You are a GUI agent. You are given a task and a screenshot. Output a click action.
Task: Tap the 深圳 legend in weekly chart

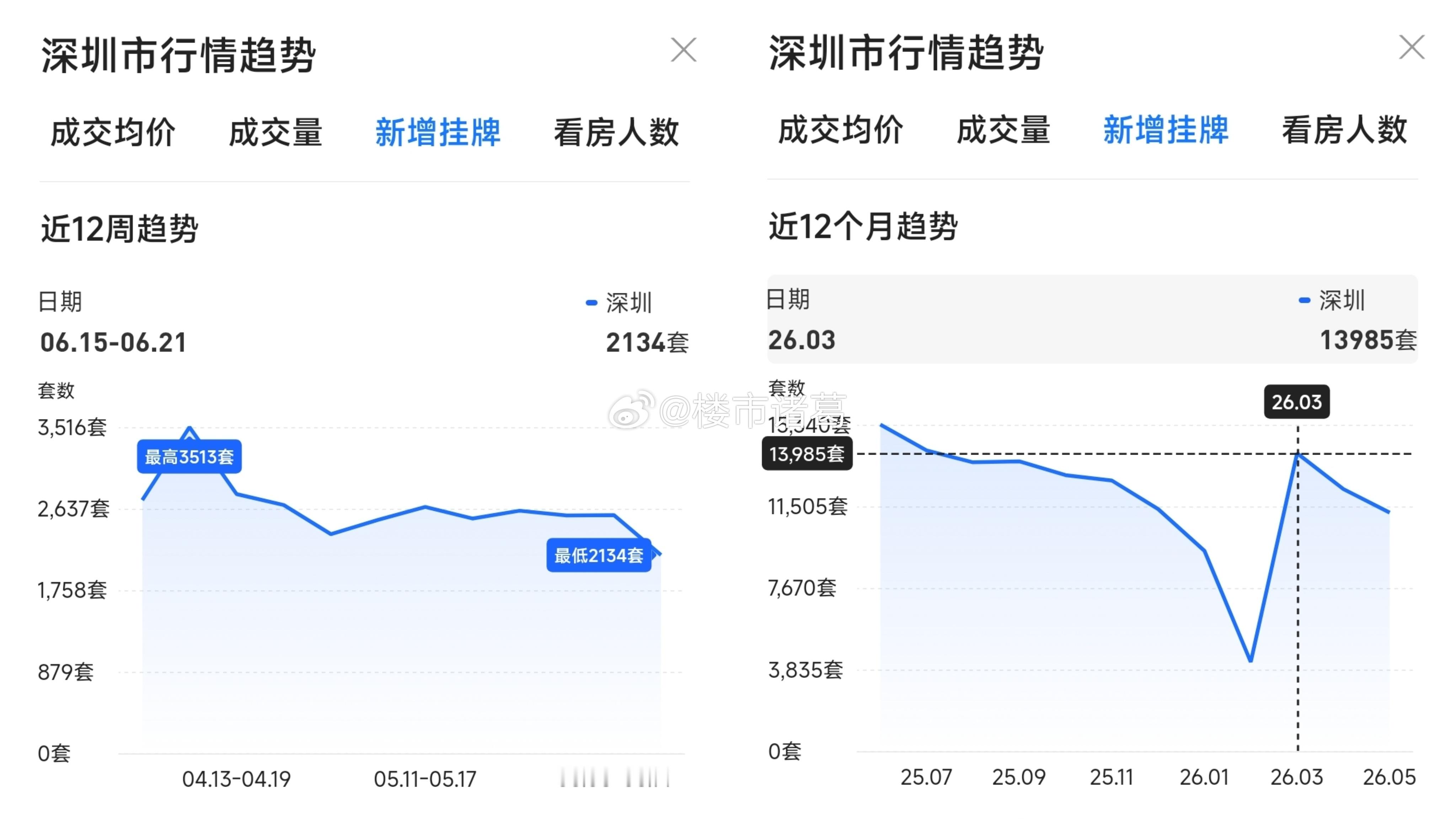coord(619,303)
